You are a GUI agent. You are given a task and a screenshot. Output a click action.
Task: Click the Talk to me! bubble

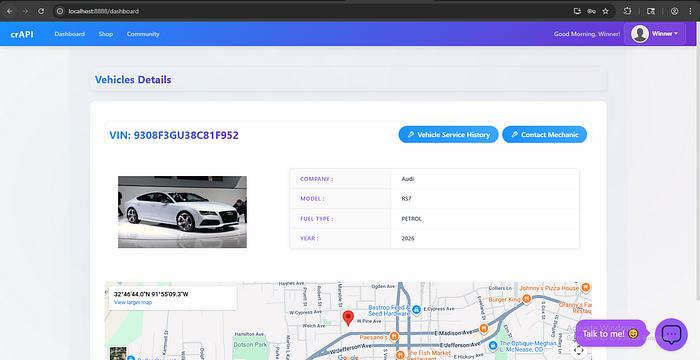pyautogui.click(x=610, y=333)
